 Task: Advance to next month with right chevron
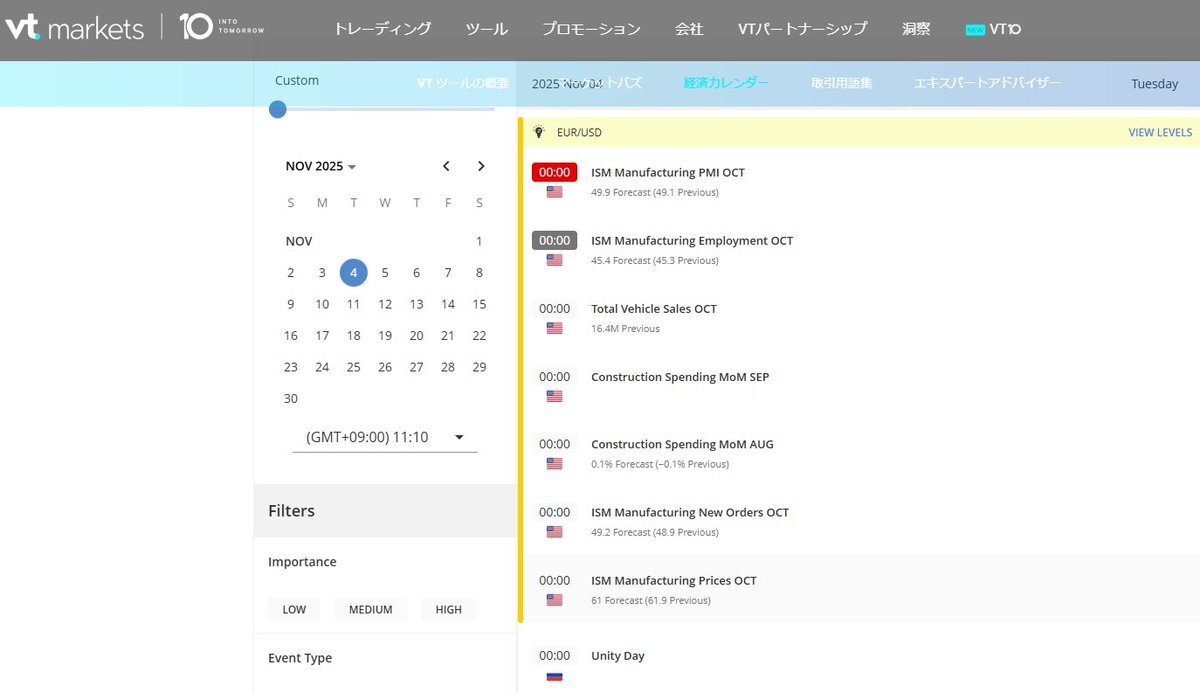[481, 166]
